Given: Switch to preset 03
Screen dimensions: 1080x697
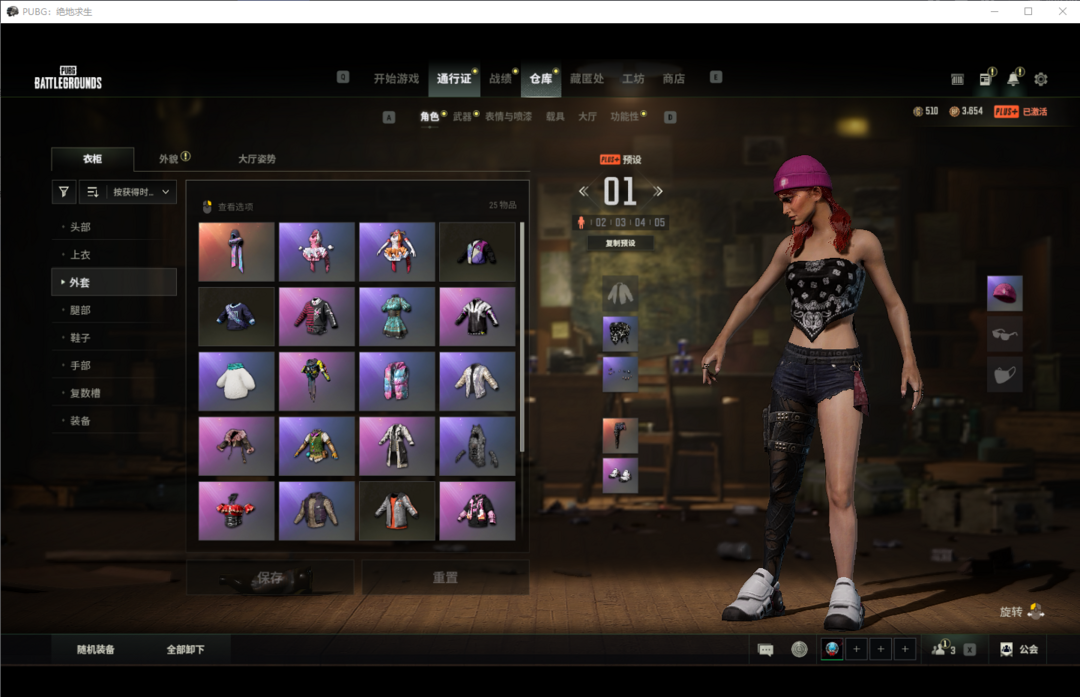Looking at the screenshot, I should (621, 222).
